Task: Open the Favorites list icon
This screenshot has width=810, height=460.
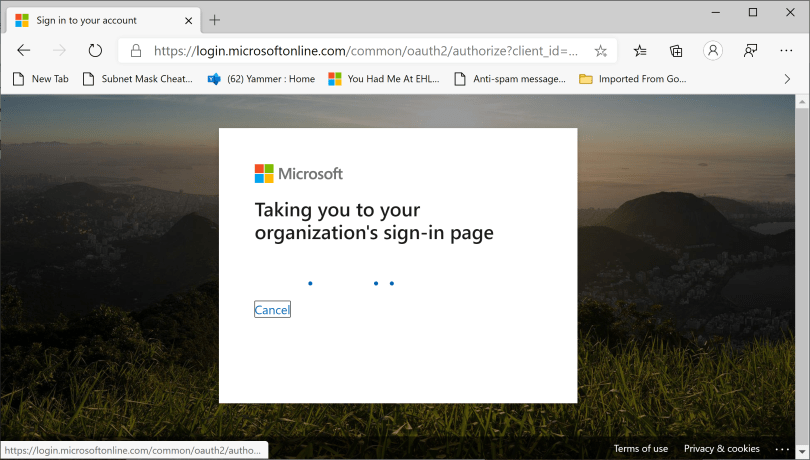Action: point(640,50)
